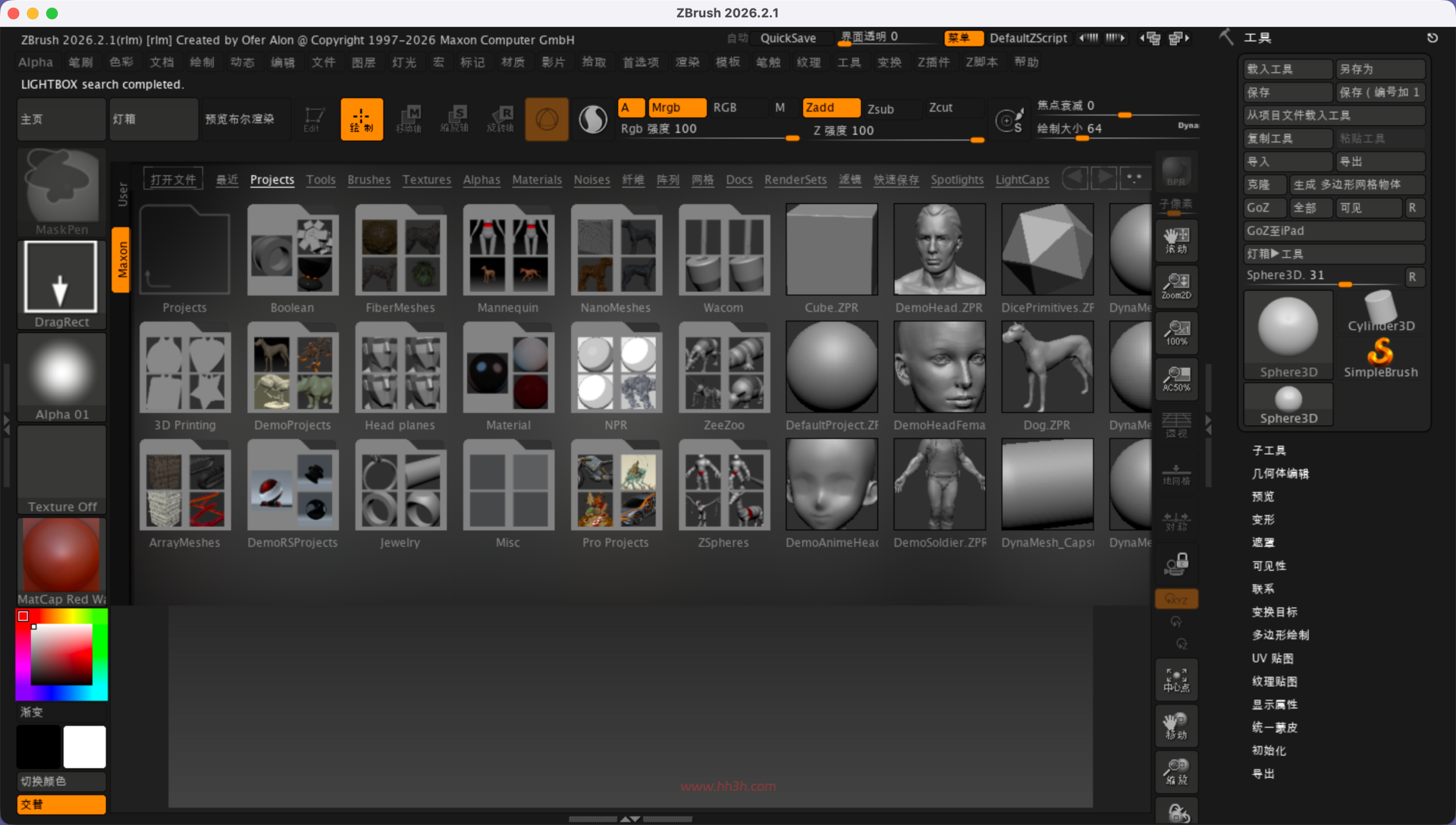Click the restore icon in 工具 panel header
This screenshot has width=1456, height=825.
pyautogui.click(x=1432, y=38)
